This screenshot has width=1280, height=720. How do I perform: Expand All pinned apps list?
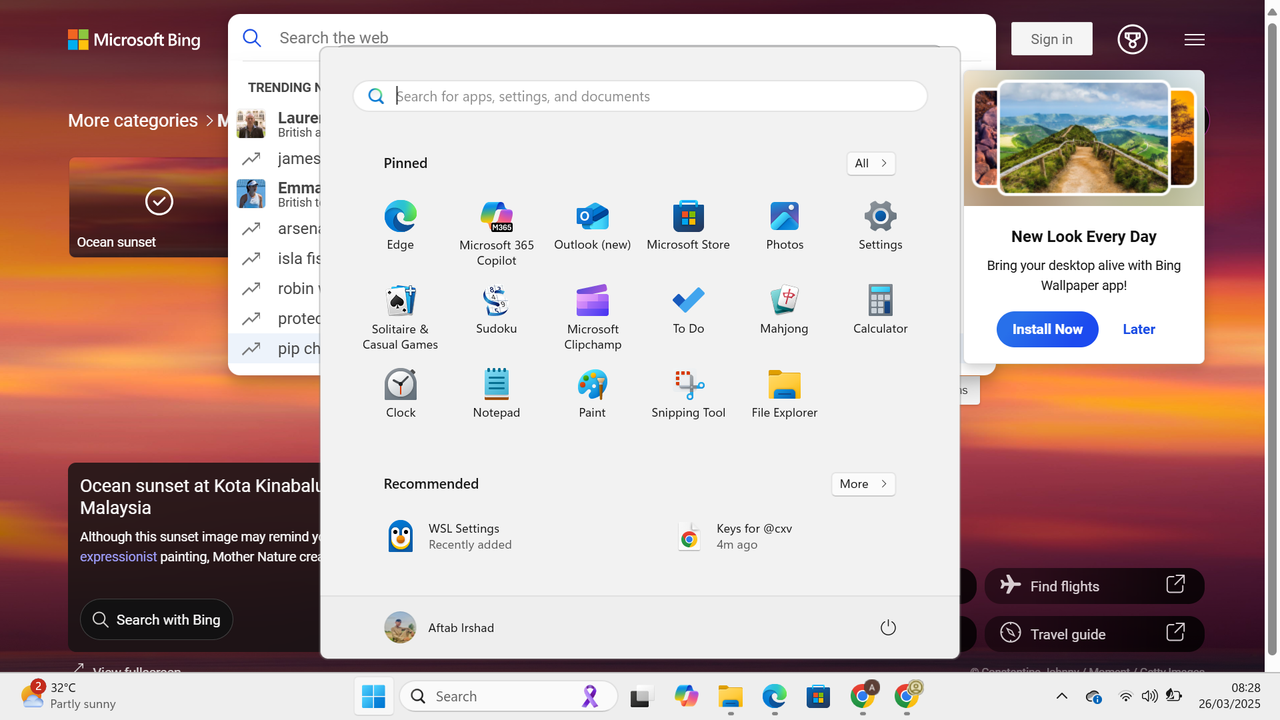871,163
